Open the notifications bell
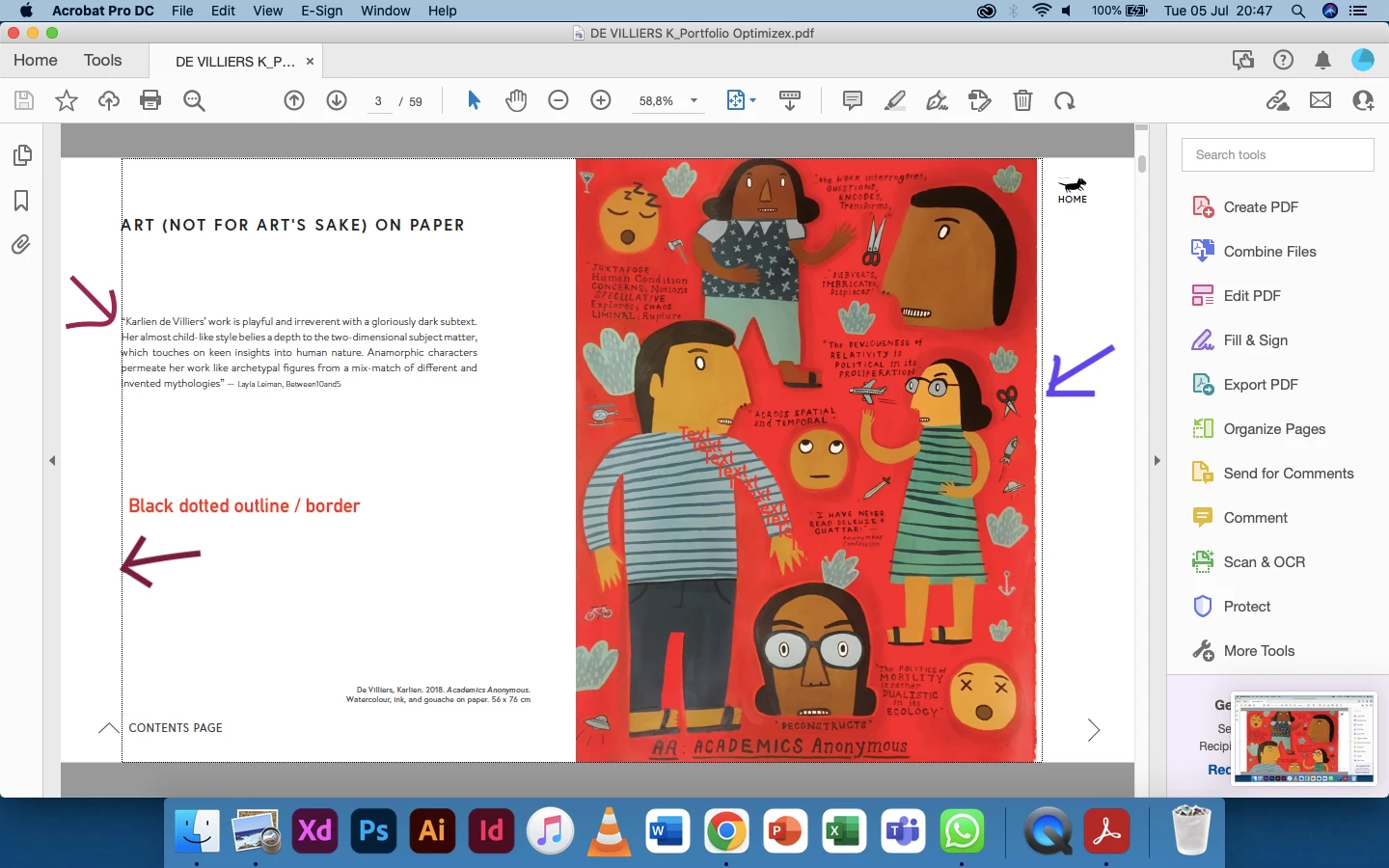The width and height of the screenshot is (1389, 868). [x=1323, y=60]
